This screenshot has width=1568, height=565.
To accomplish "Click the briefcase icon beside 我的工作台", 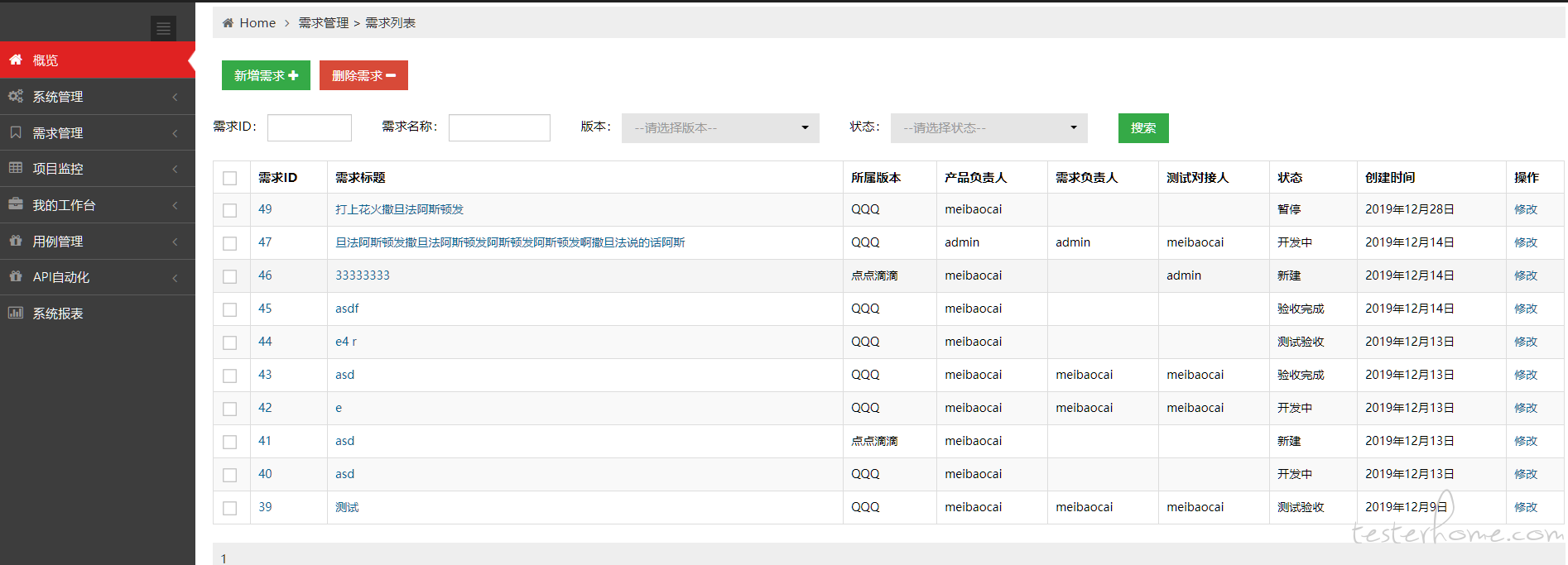I will tap(16, 204).
